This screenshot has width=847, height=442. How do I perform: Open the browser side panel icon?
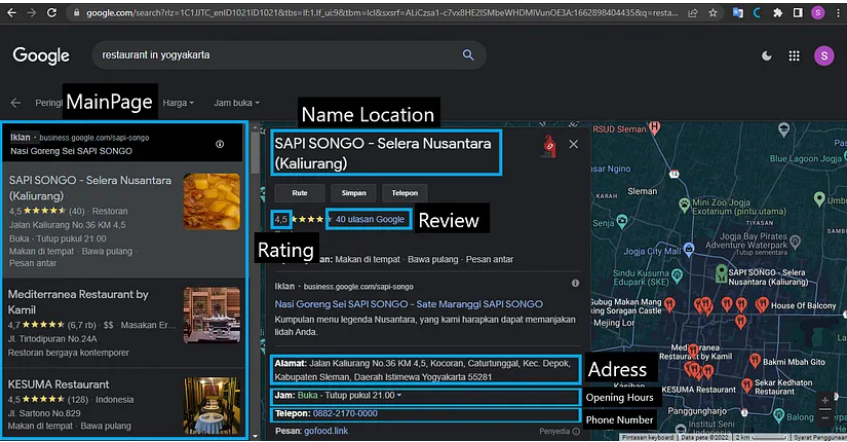click(797, 12)
